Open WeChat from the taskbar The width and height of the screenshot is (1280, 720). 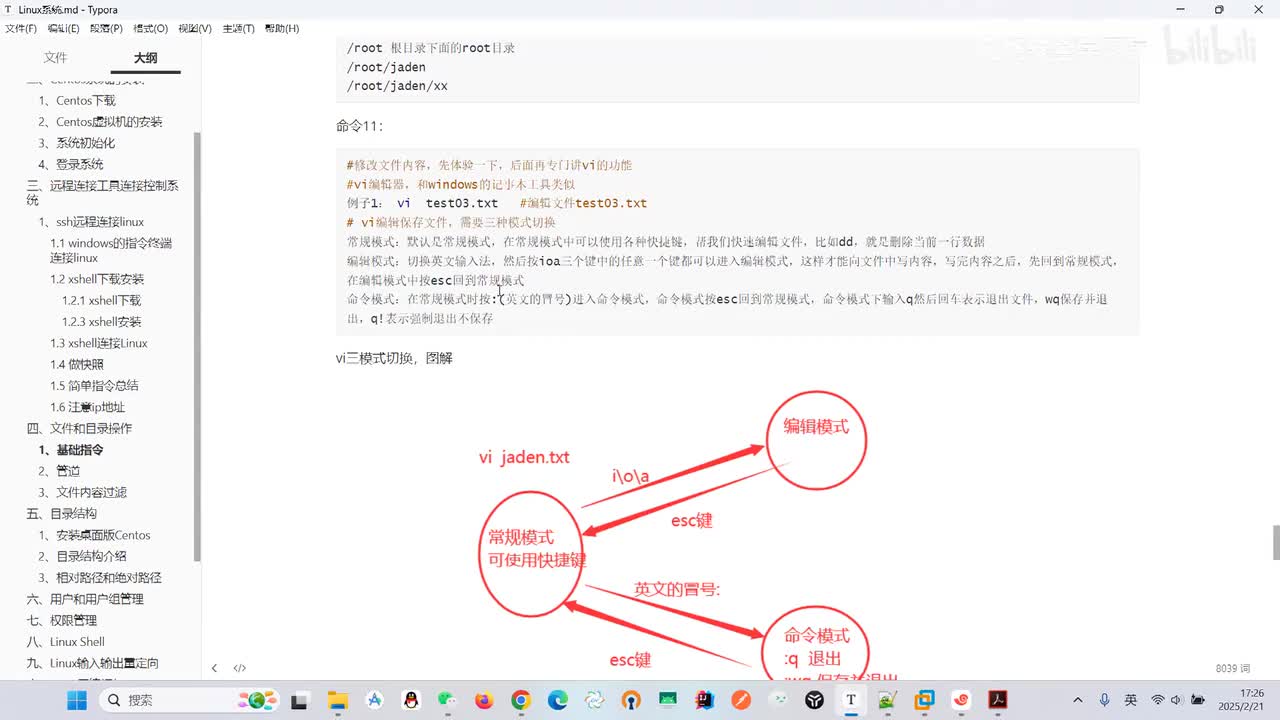click(x=446, y=700)
